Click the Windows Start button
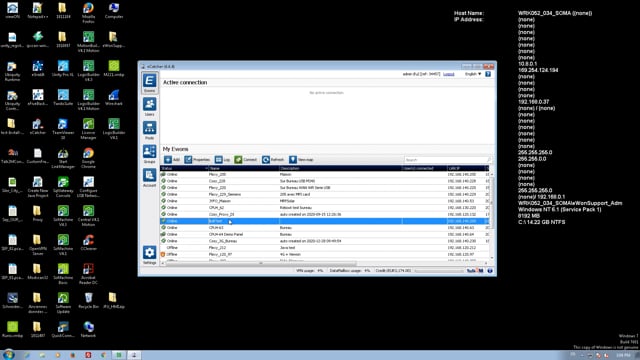The image size is (640, 360). click(8, 355)
